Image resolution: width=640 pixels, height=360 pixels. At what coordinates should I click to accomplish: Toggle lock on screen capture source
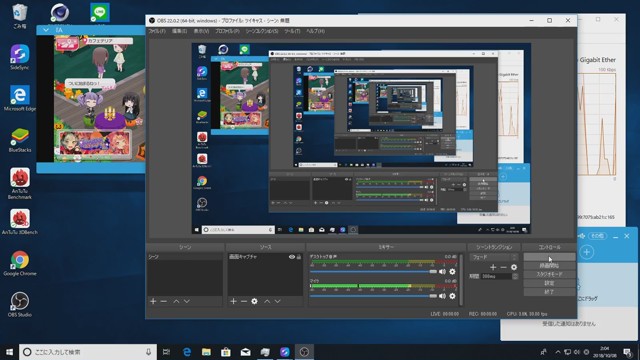pyautogui.click(x=299, y=257)
